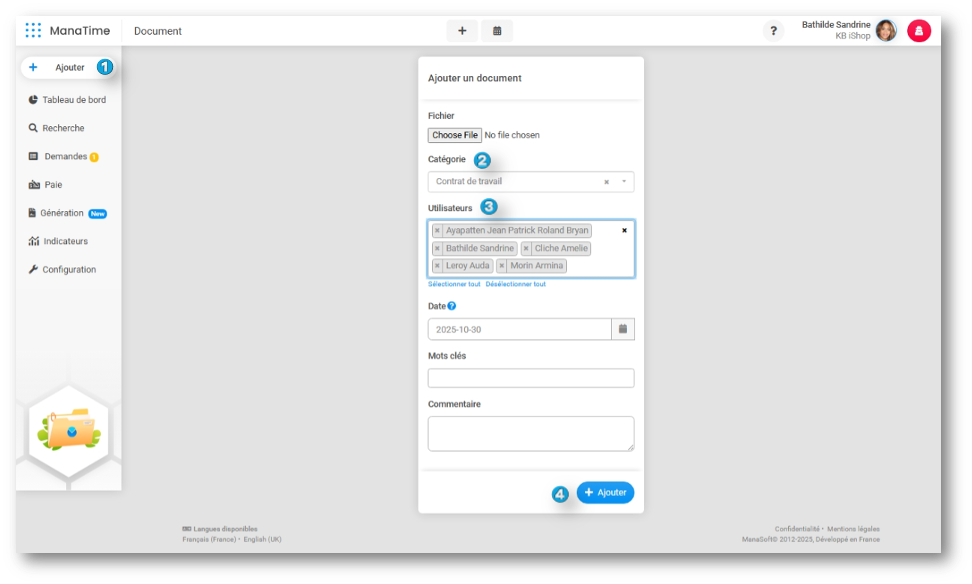Viewport: 972px width, 584px height.
Task: Click the Date help info icon
Action: pyautogui.click(x=452, y=306)
